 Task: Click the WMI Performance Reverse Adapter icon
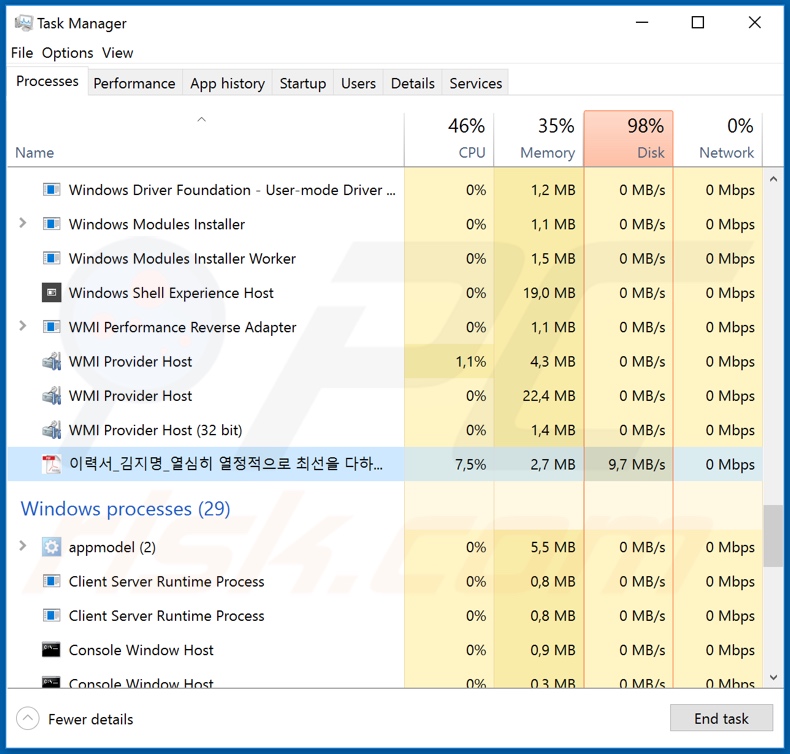click(51, 327)
